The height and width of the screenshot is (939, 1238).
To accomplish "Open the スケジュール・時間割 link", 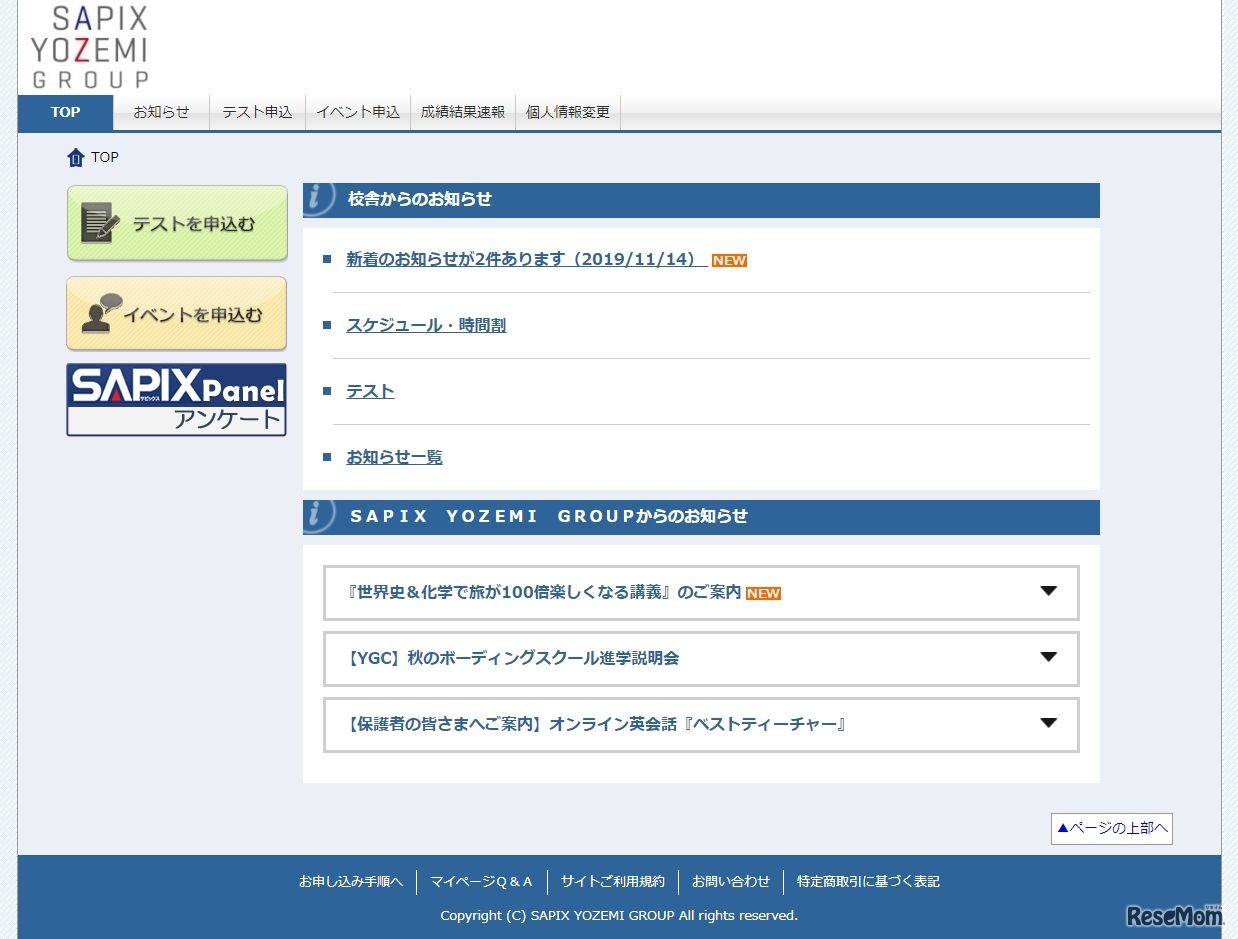I will 426,325.
